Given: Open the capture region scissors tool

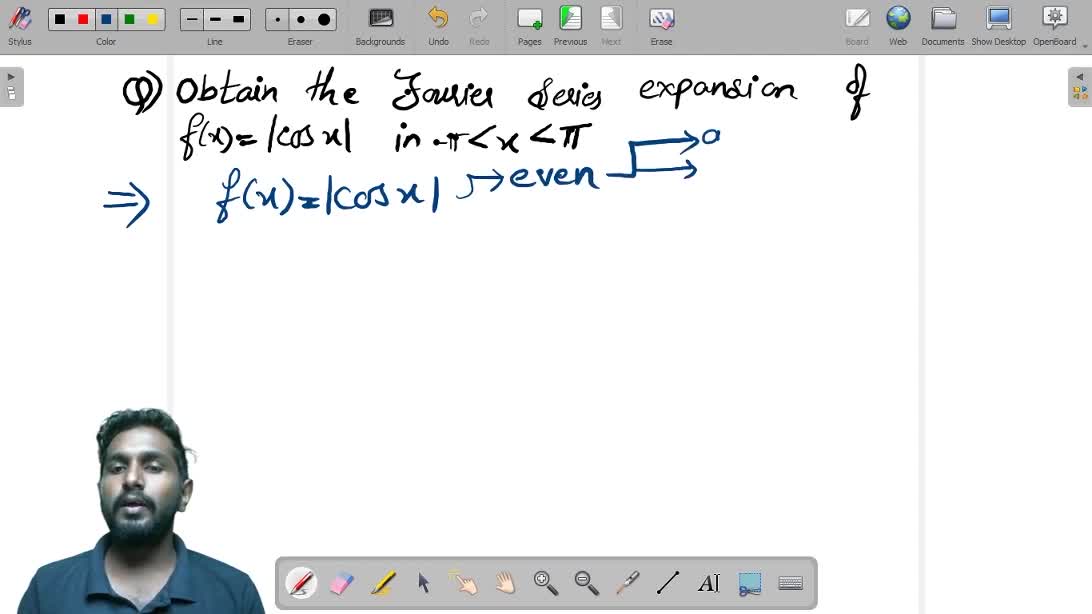Looking at the screenshot, I should (750, 583).
